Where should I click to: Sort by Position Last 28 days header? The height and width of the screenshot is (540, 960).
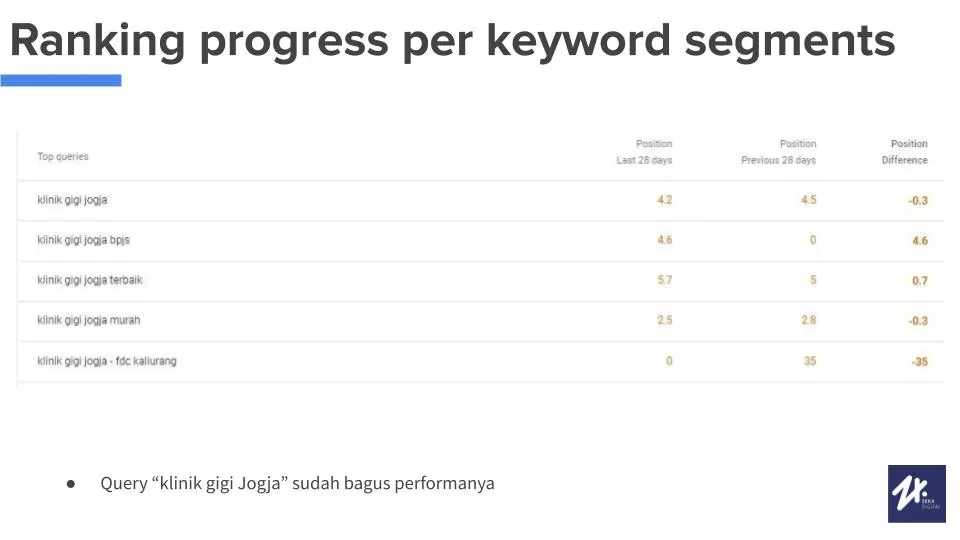point(644,152)
